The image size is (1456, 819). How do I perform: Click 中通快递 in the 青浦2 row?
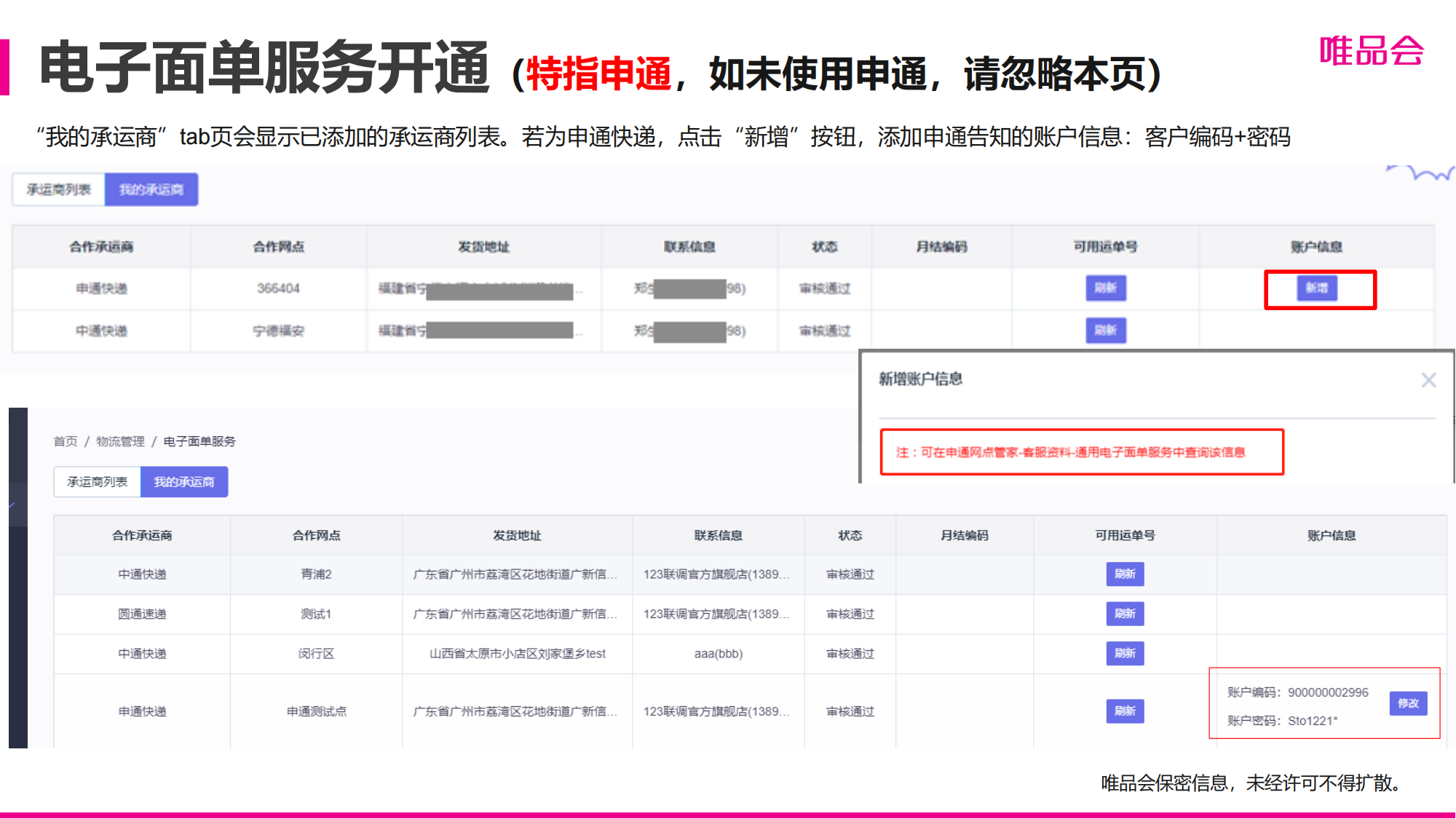pos(142,574)
